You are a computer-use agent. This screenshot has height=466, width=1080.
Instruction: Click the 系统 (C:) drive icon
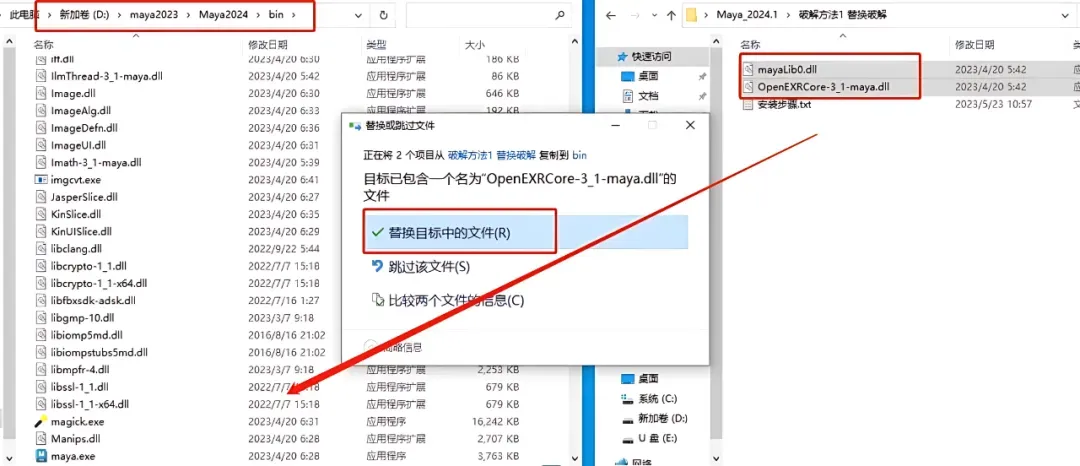tap(627, 399)
